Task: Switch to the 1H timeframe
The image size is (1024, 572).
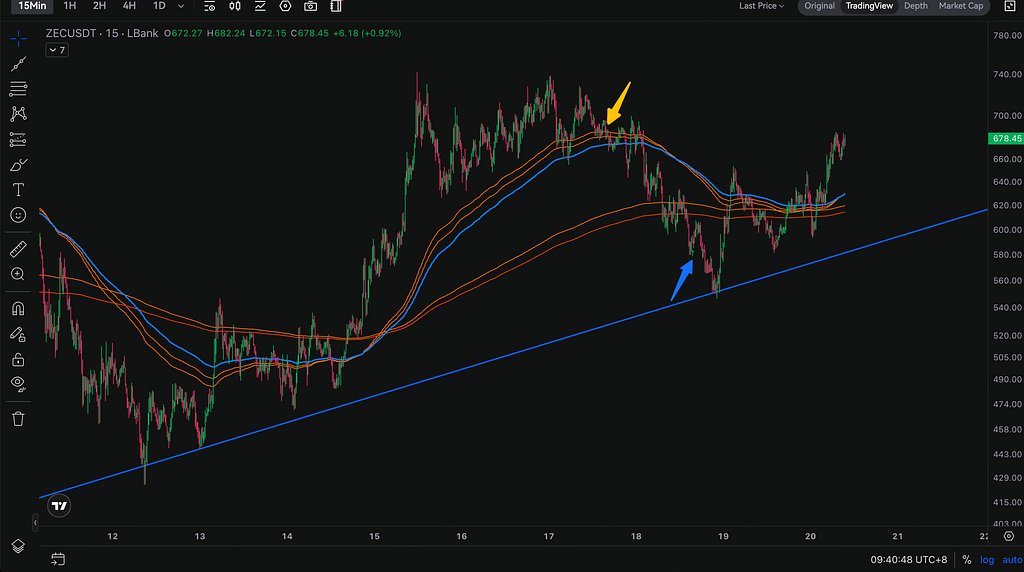Action: [x=70, y=6]
